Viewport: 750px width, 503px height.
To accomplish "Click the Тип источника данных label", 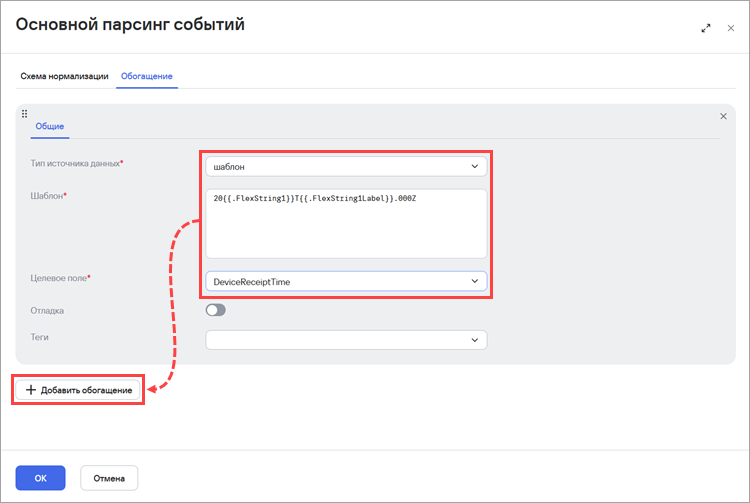I will (77, 164).
